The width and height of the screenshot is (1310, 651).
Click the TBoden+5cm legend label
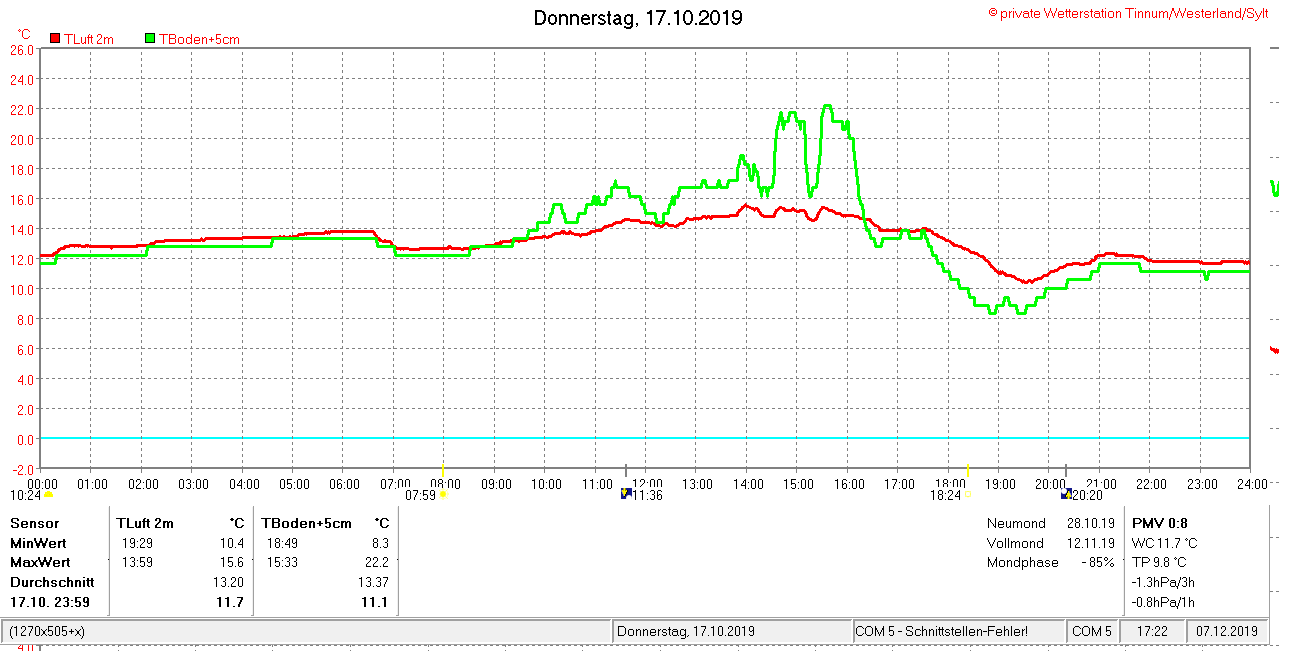199,39
